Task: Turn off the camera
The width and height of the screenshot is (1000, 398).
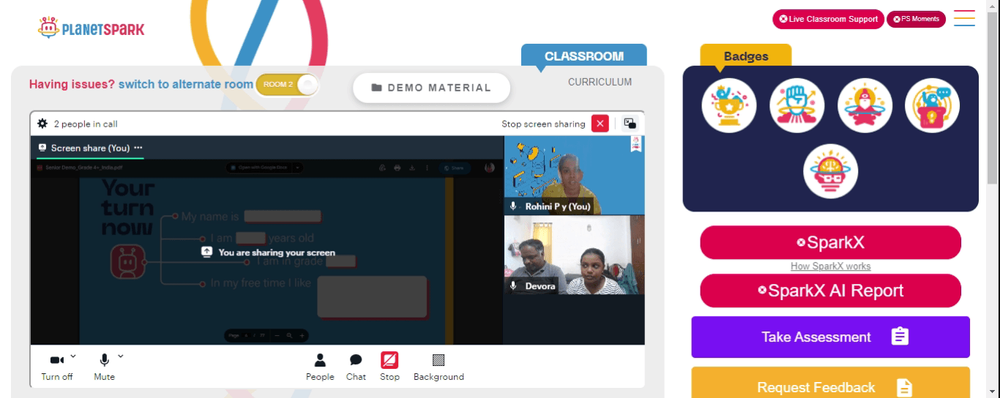Action: pos(57,367)
